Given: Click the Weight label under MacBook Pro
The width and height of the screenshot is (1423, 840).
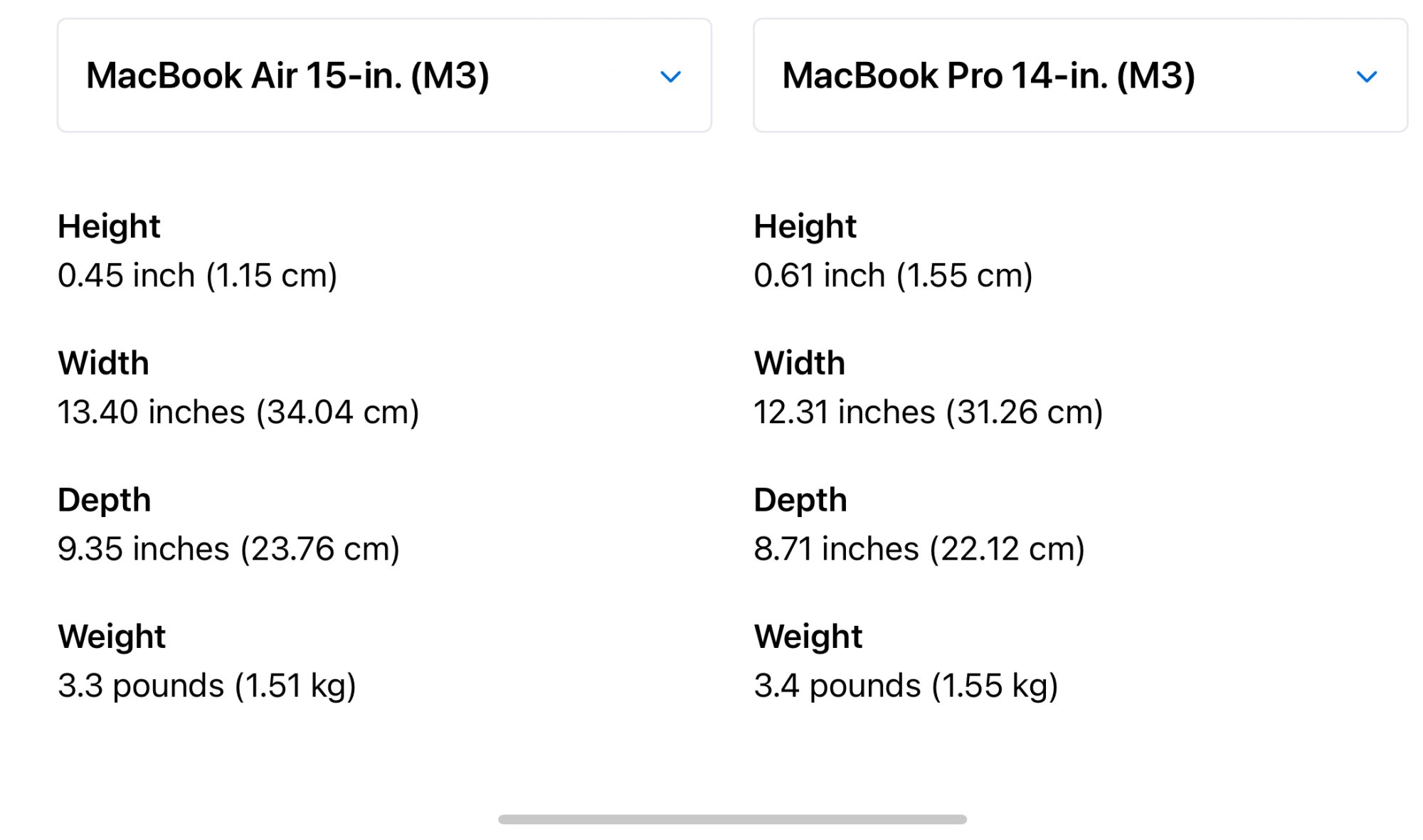Looking at the screenshot, I should tap(808, 637).
